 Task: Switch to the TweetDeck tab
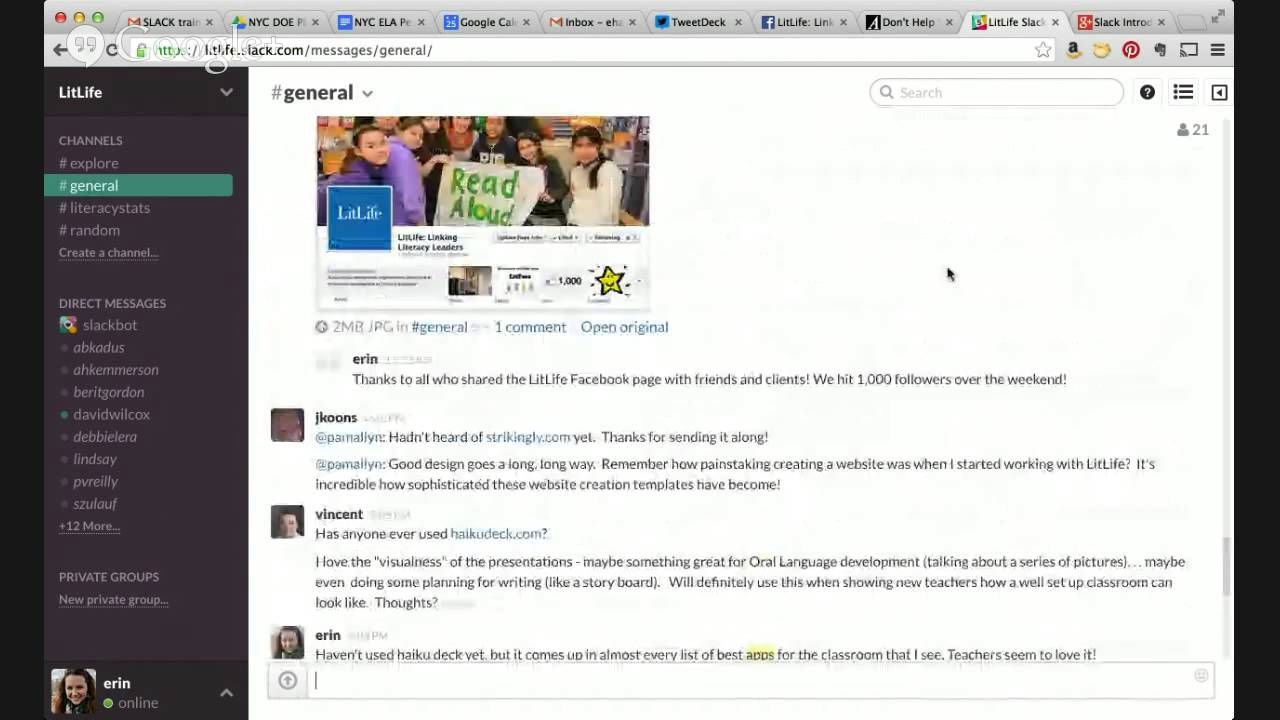tap(698, 22)
